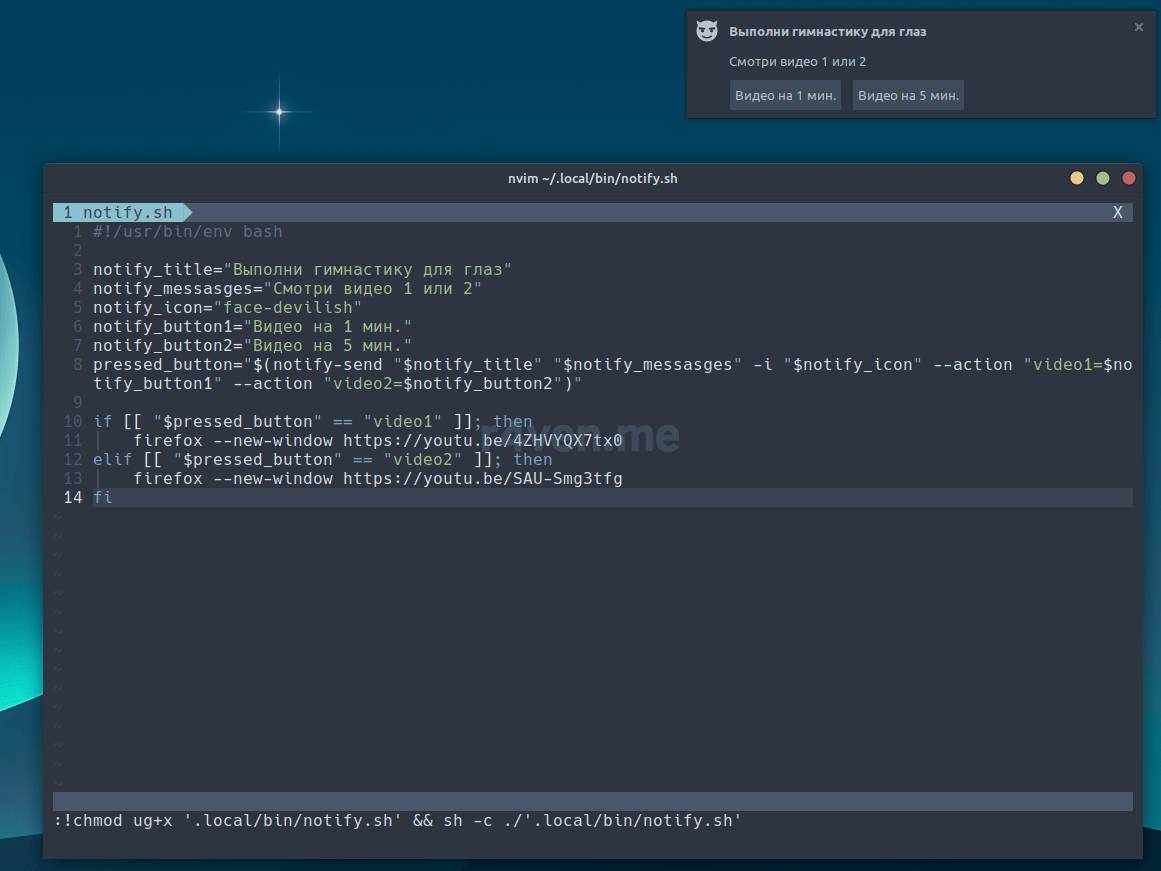Click the red close window button

[x=1129, y=178]
